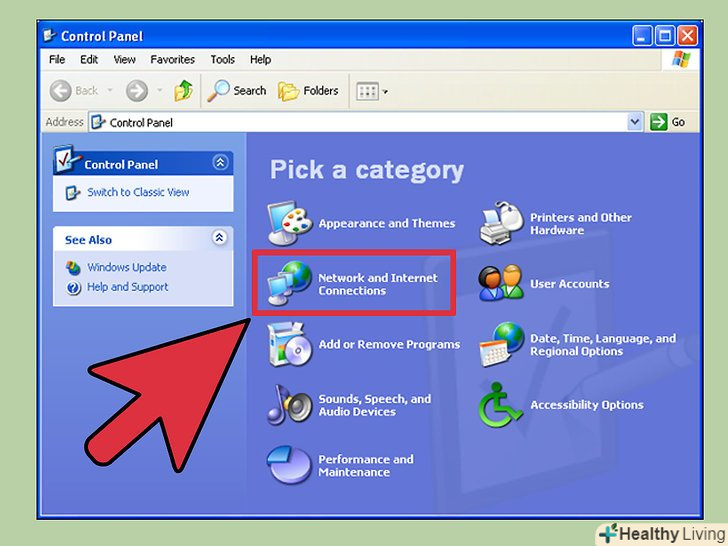
Task: Click Performance and Maintenance pie chart icon
Action: point(289,465)
